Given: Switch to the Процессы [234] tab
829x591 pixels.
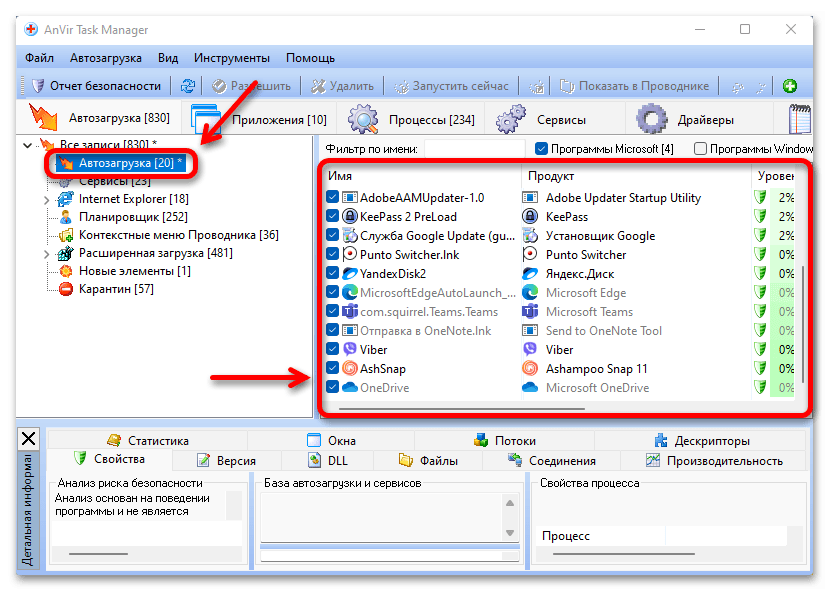Looking at the screenshot, I should click(412, 119).
